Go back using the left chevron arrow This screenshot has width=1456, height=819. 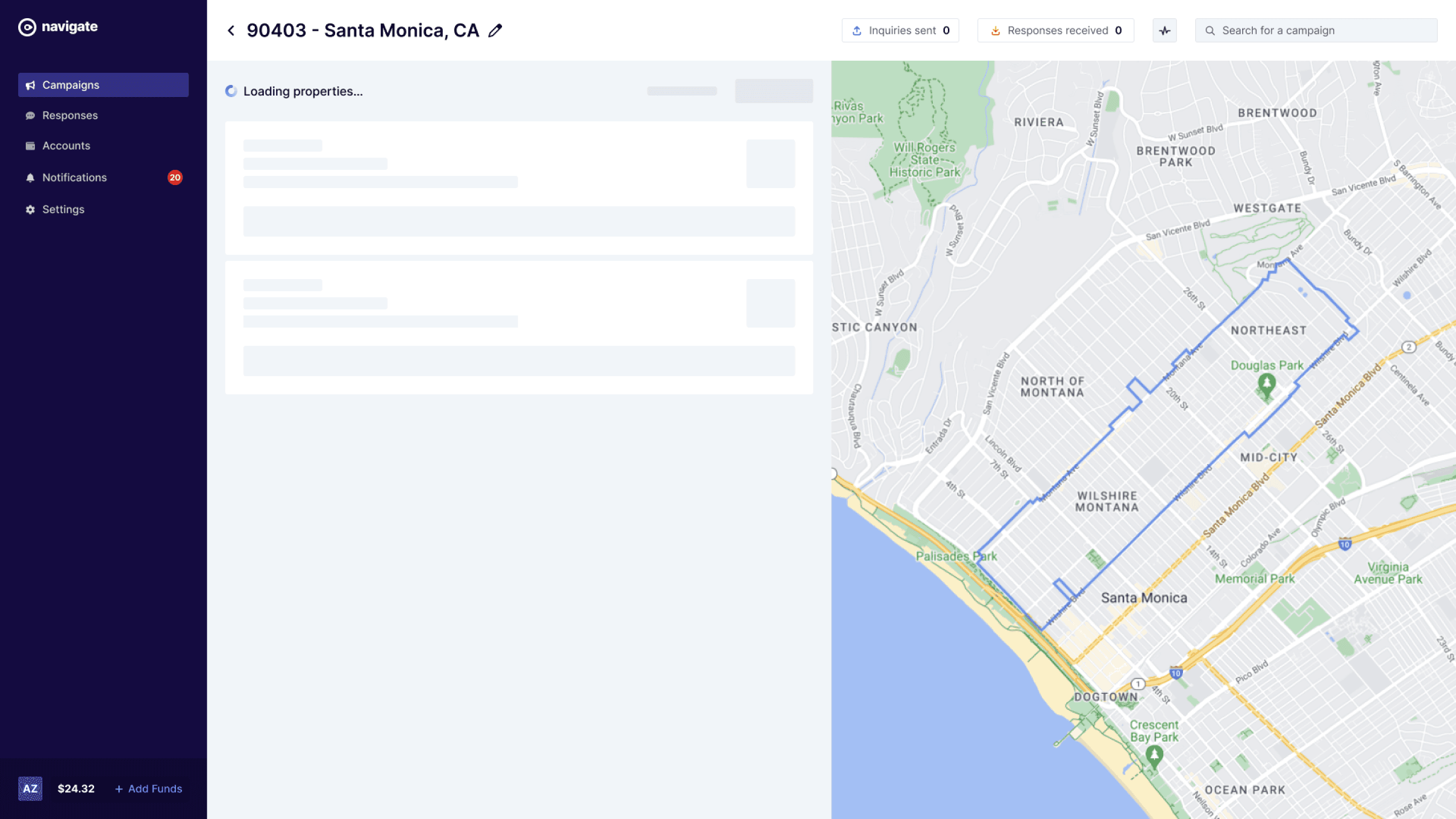click(x=231, y=30)
